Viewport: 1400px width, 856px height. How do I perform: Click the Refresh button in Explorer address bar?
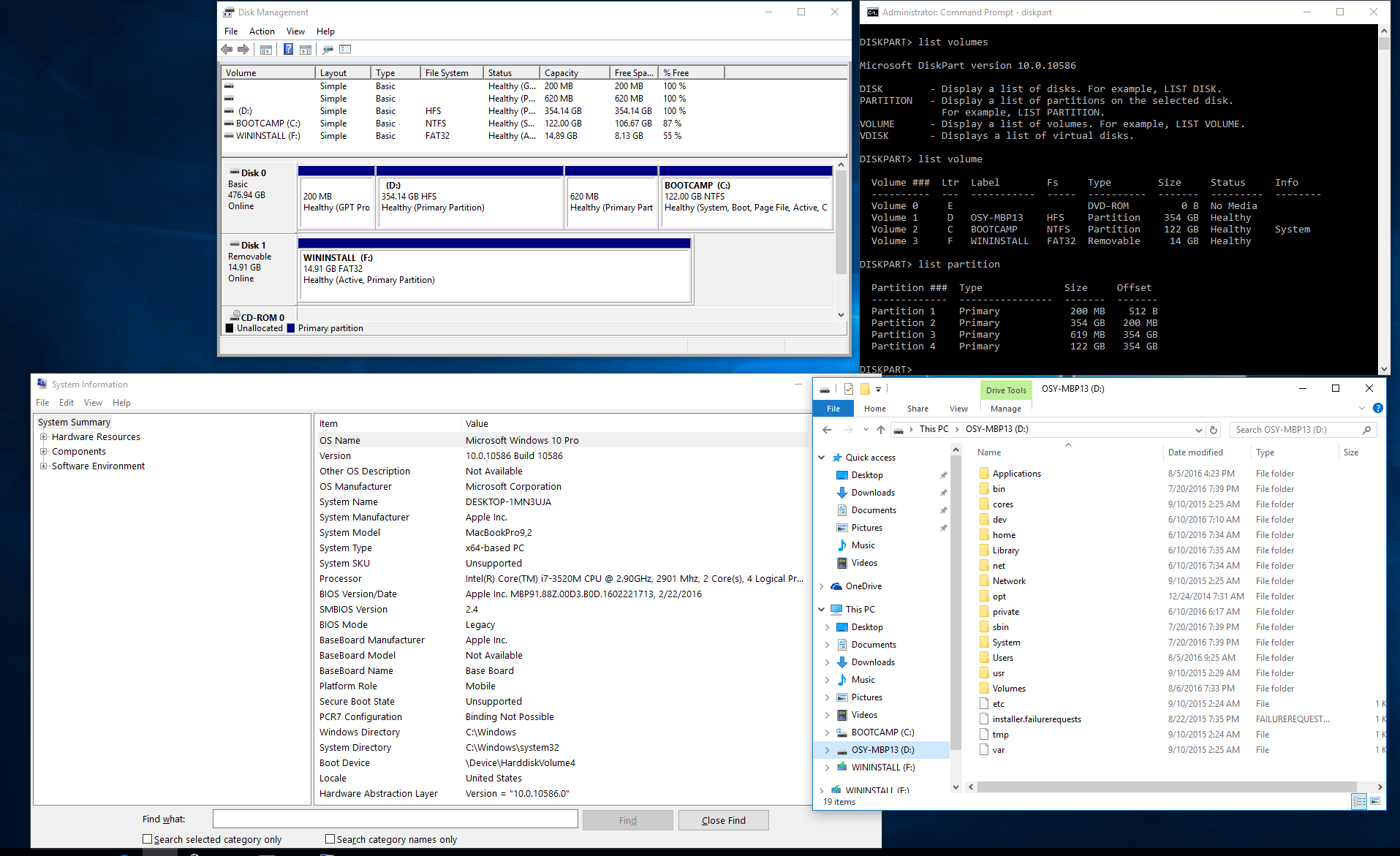[x=1214, y=430]
